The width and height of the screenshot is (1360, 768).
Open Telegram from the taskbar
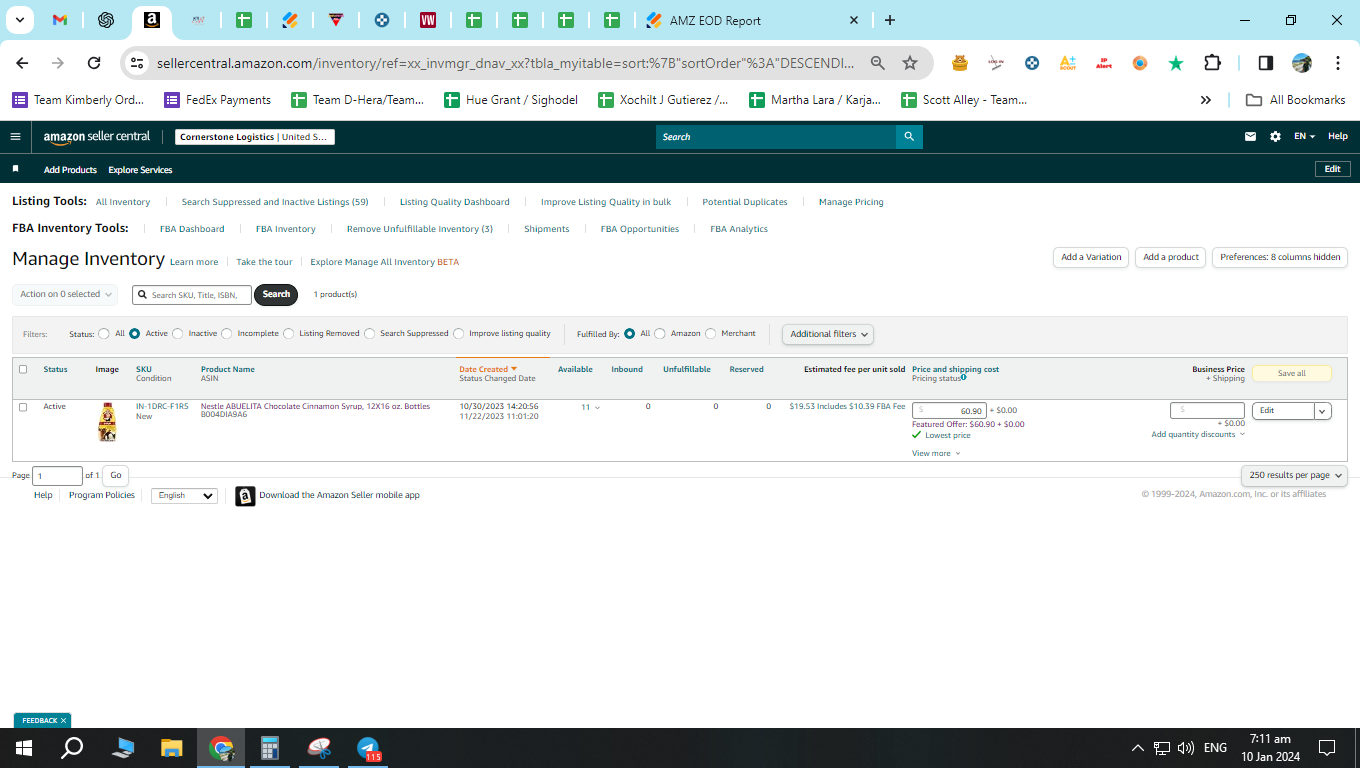pos(368,748)
